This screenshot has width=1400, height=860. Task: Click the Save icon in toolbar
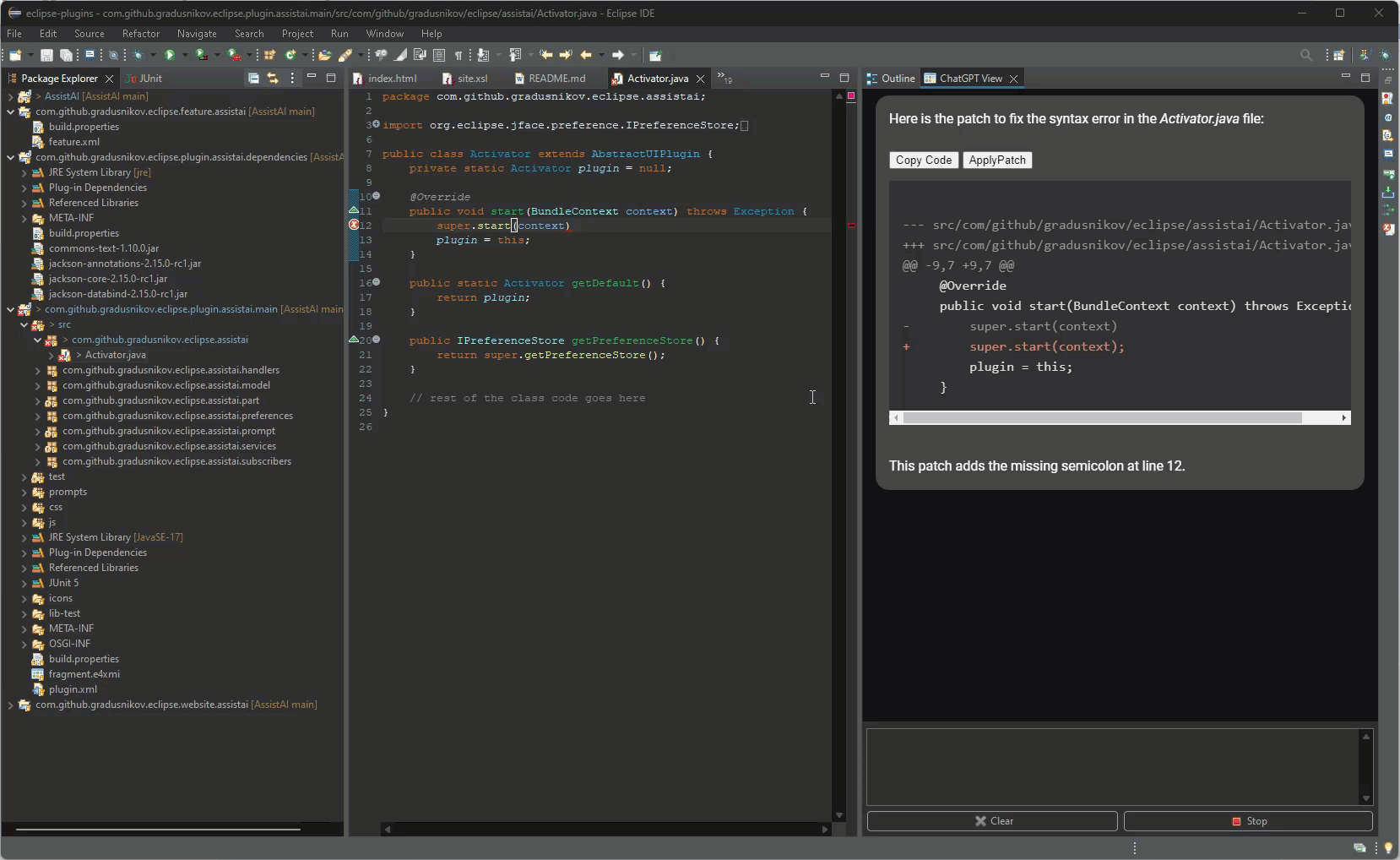point(46,55)
